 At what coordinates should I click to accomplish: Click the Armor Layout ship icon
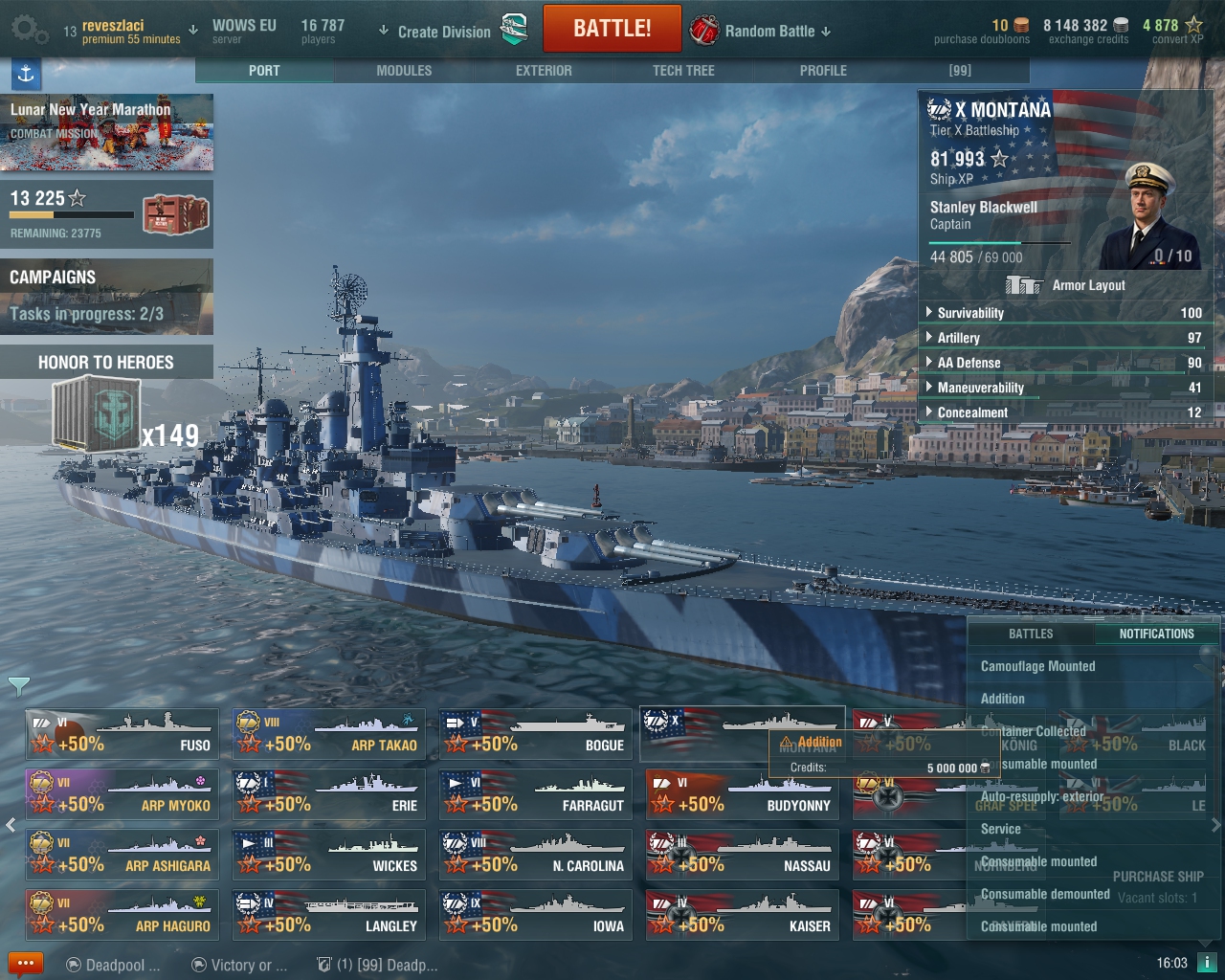[1024, 284]
